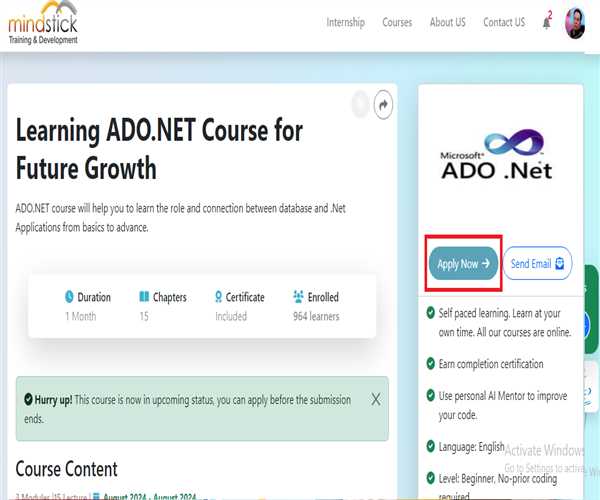Open the user profile avatar
The width and height of the screenshot is (600, 500).
[575, 23]
